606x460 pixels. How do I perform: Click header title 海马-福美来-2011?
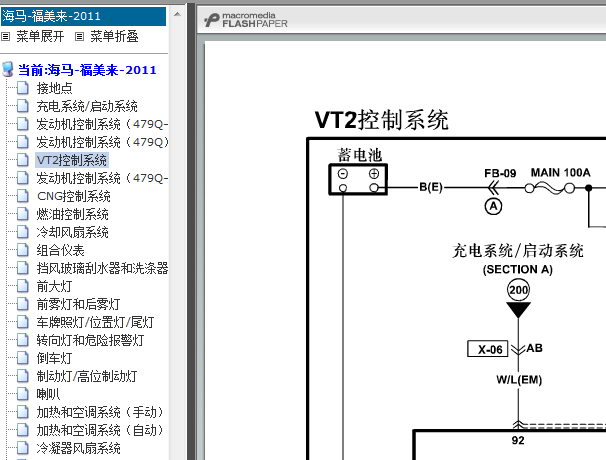51,16
